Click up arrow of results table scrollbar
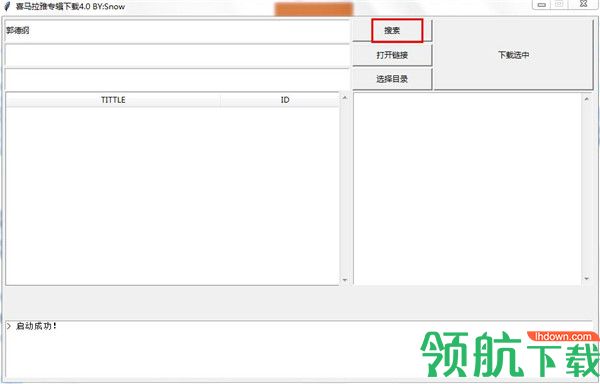 coord(344,98)
